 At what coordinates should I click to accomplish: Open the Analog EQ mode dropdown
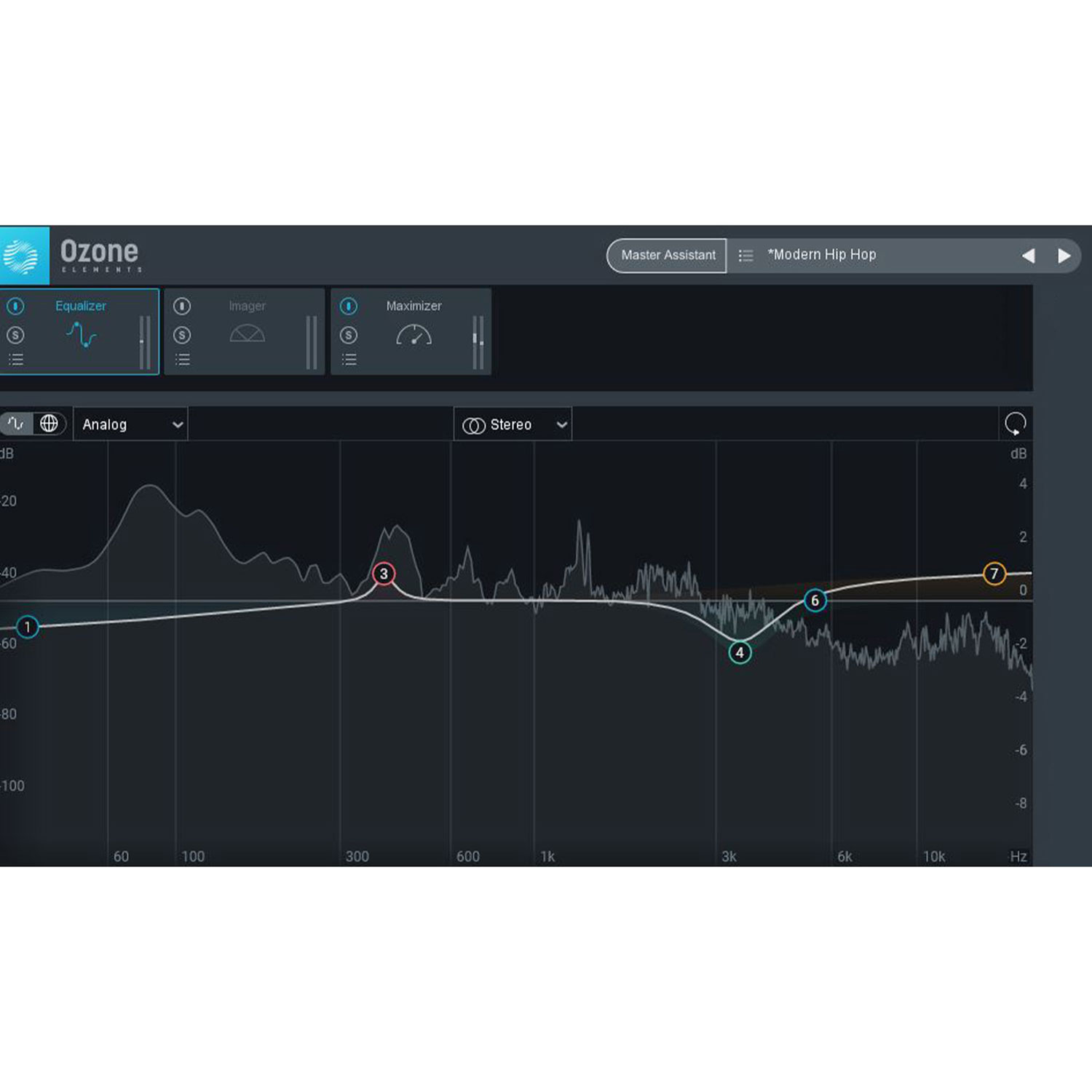point(130,424)
